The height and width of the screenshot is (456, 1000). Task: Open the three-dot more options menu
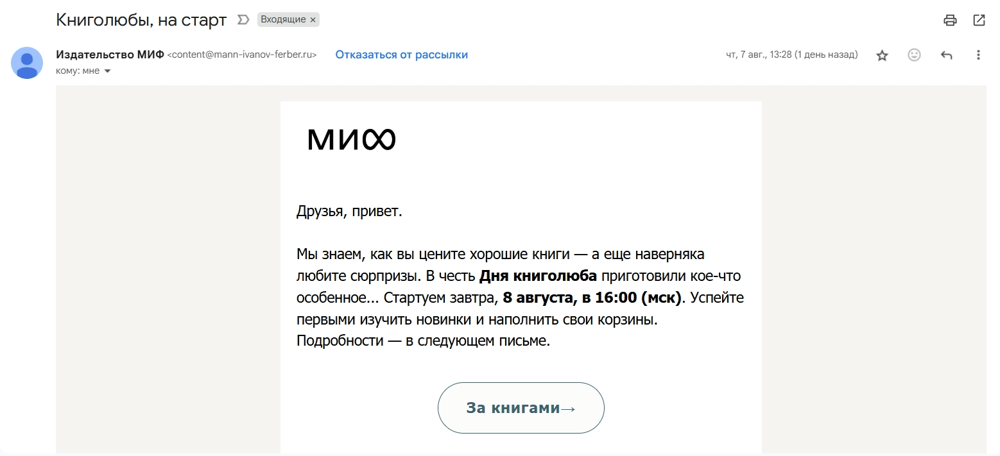point(978,55)
